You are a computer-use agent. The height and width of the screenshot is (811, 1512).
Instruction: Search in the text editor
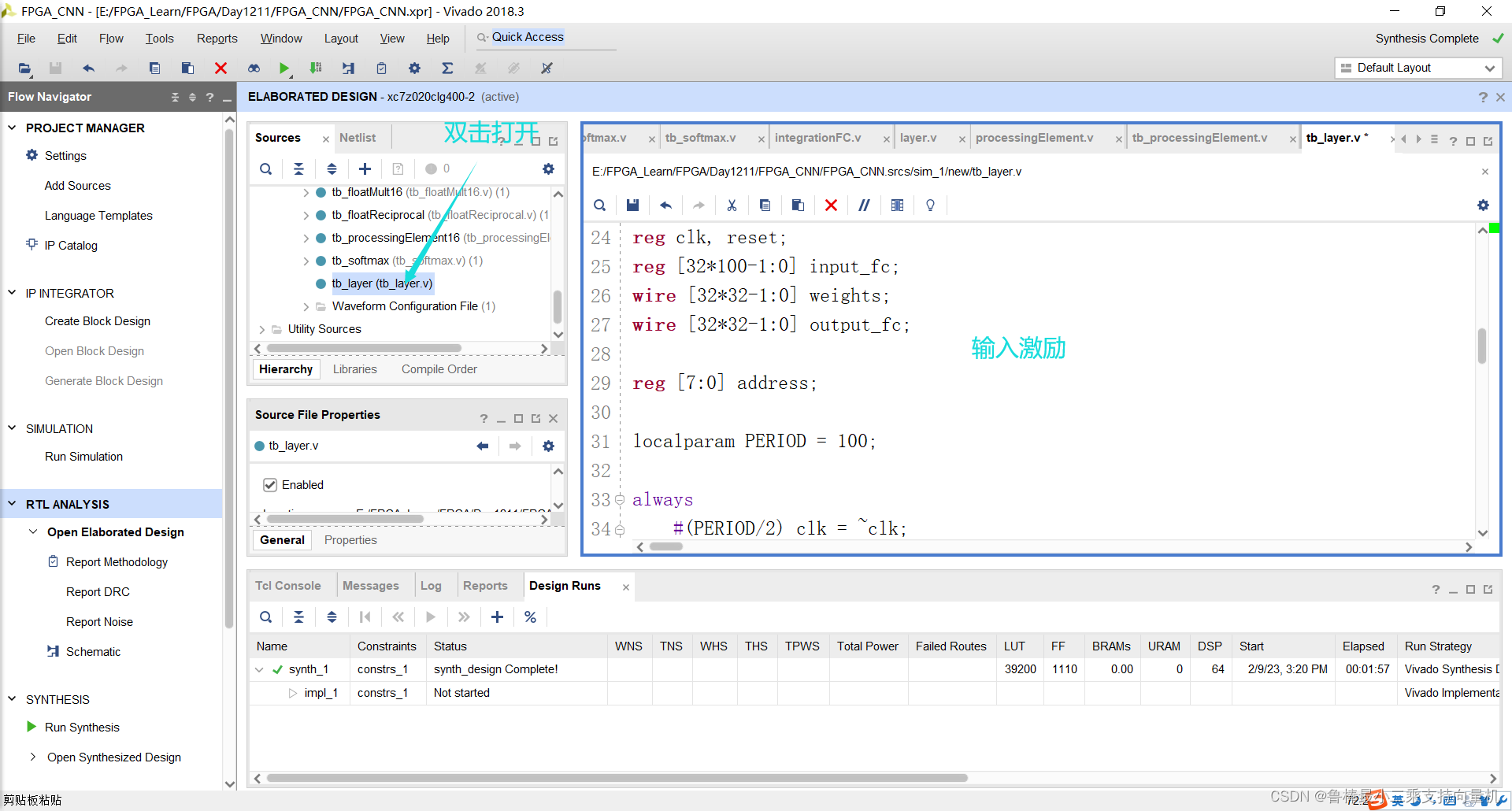point(599,206)
